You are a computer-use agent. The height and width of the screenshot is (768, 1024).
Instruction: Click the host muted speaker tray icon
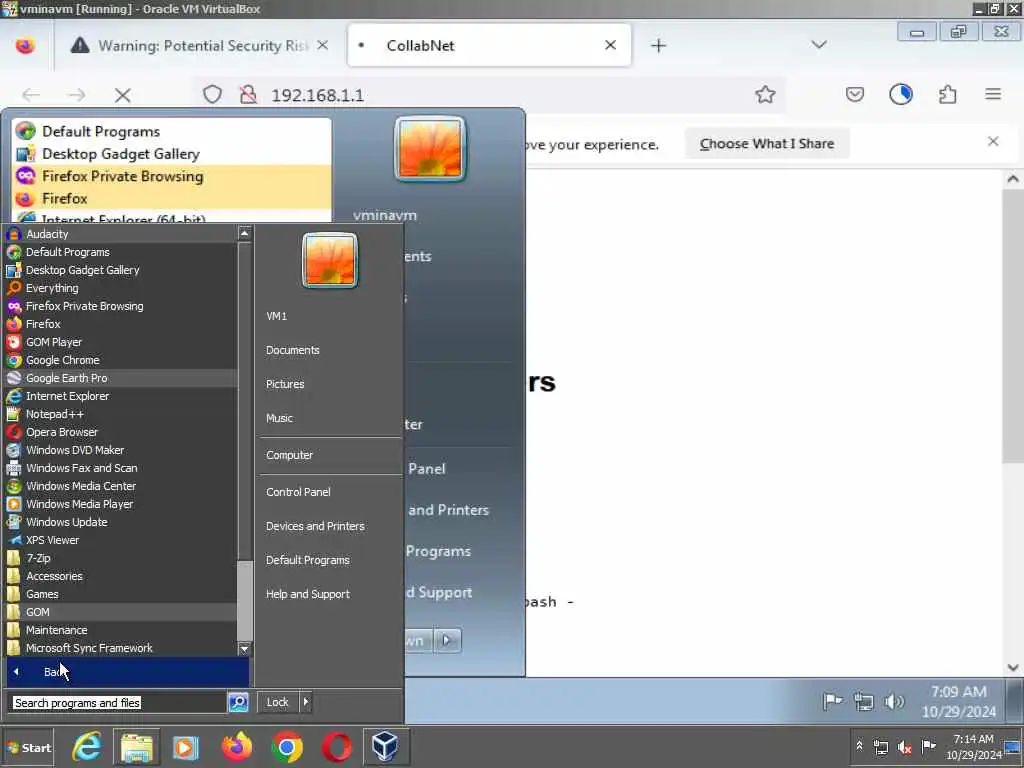tap(904, 747)
